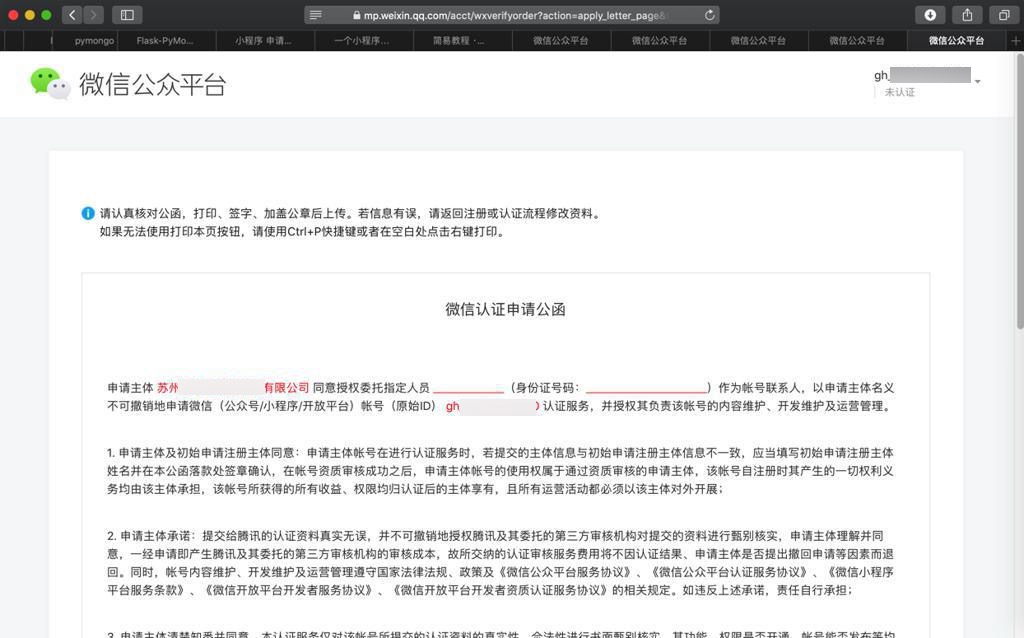Open Safari downloads list

coord(930,15)
